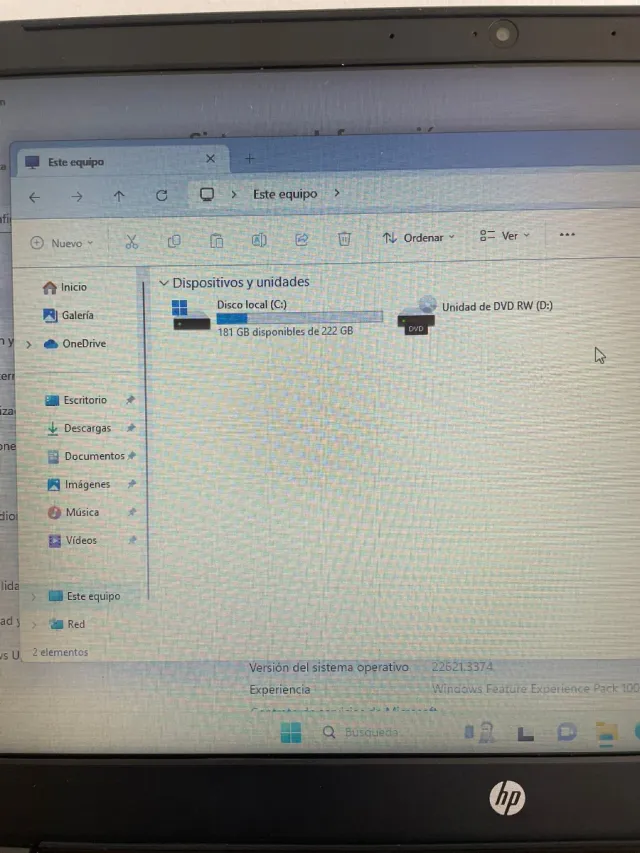This screenshot has height=853, width=640.
Task: Open the Ordenar sort dropdown
Action: point(419,238)
